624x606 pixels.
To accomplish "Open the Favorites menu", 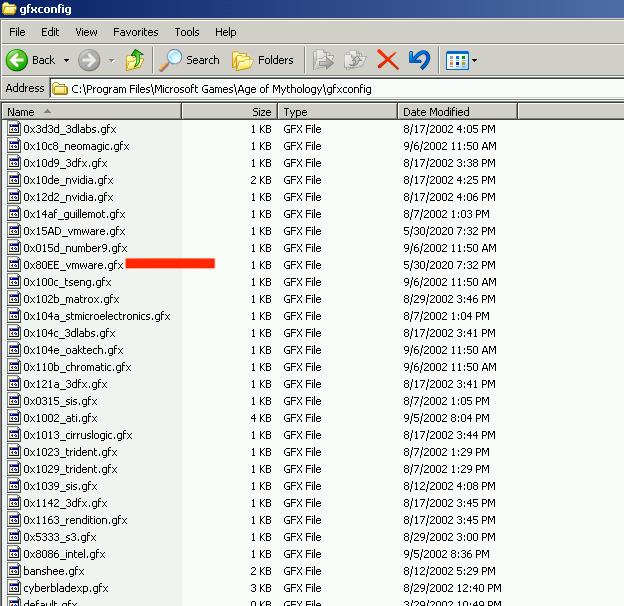I will point(135,32).
